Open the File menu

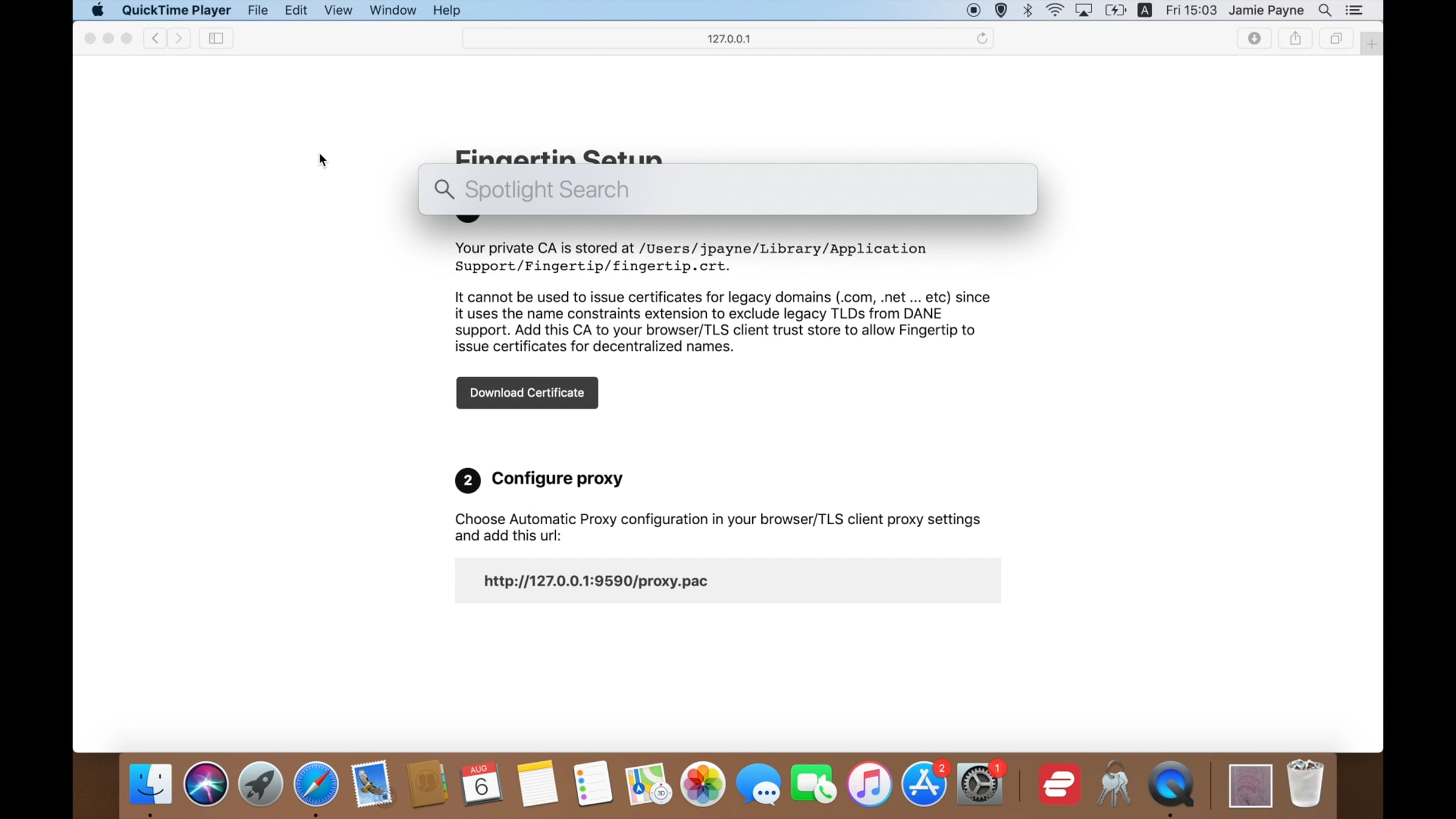(x=258, y=10)
